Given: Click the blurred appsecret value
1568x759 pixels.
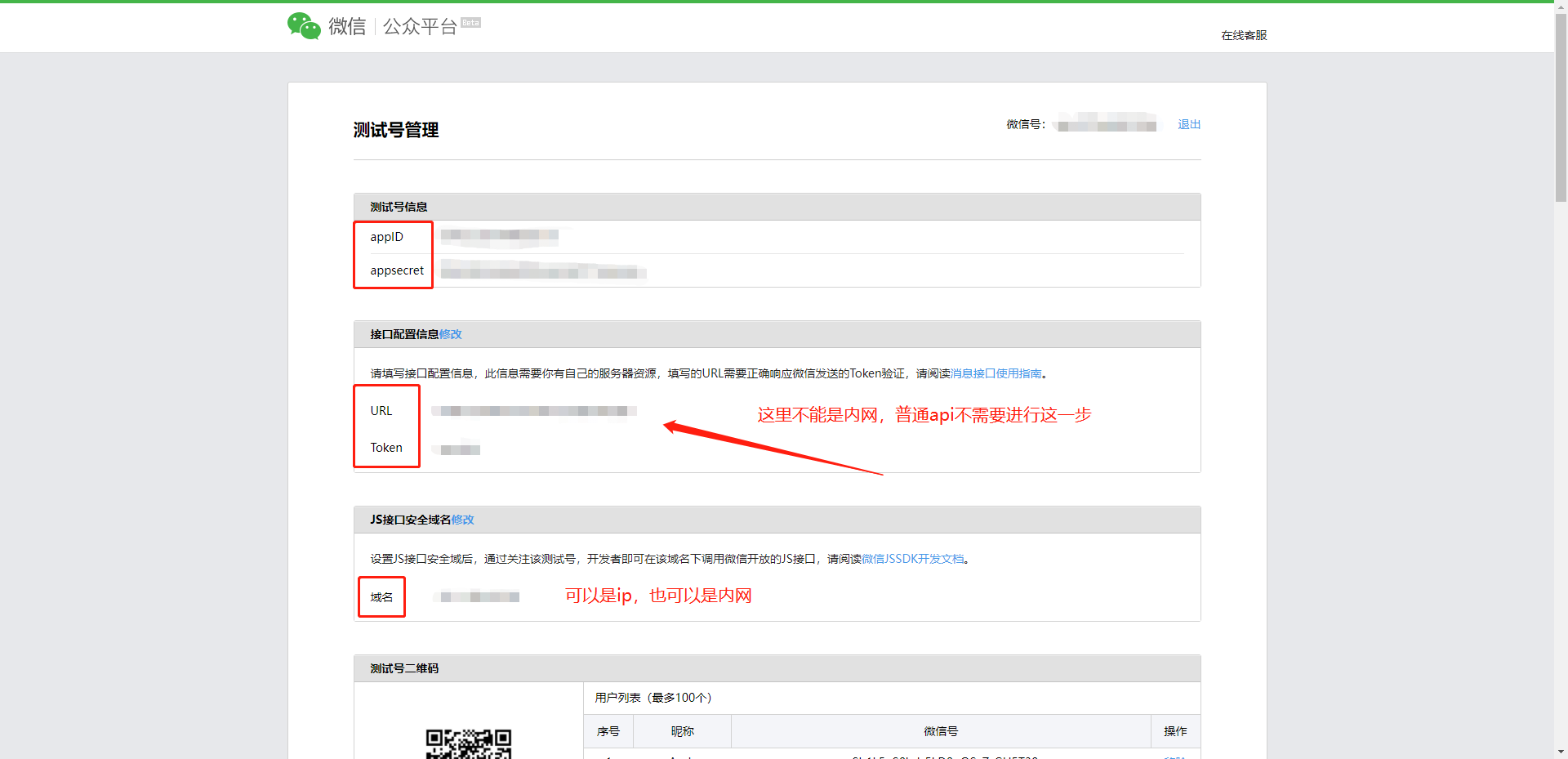Looking at the screenshot, I should pos(543,270).
